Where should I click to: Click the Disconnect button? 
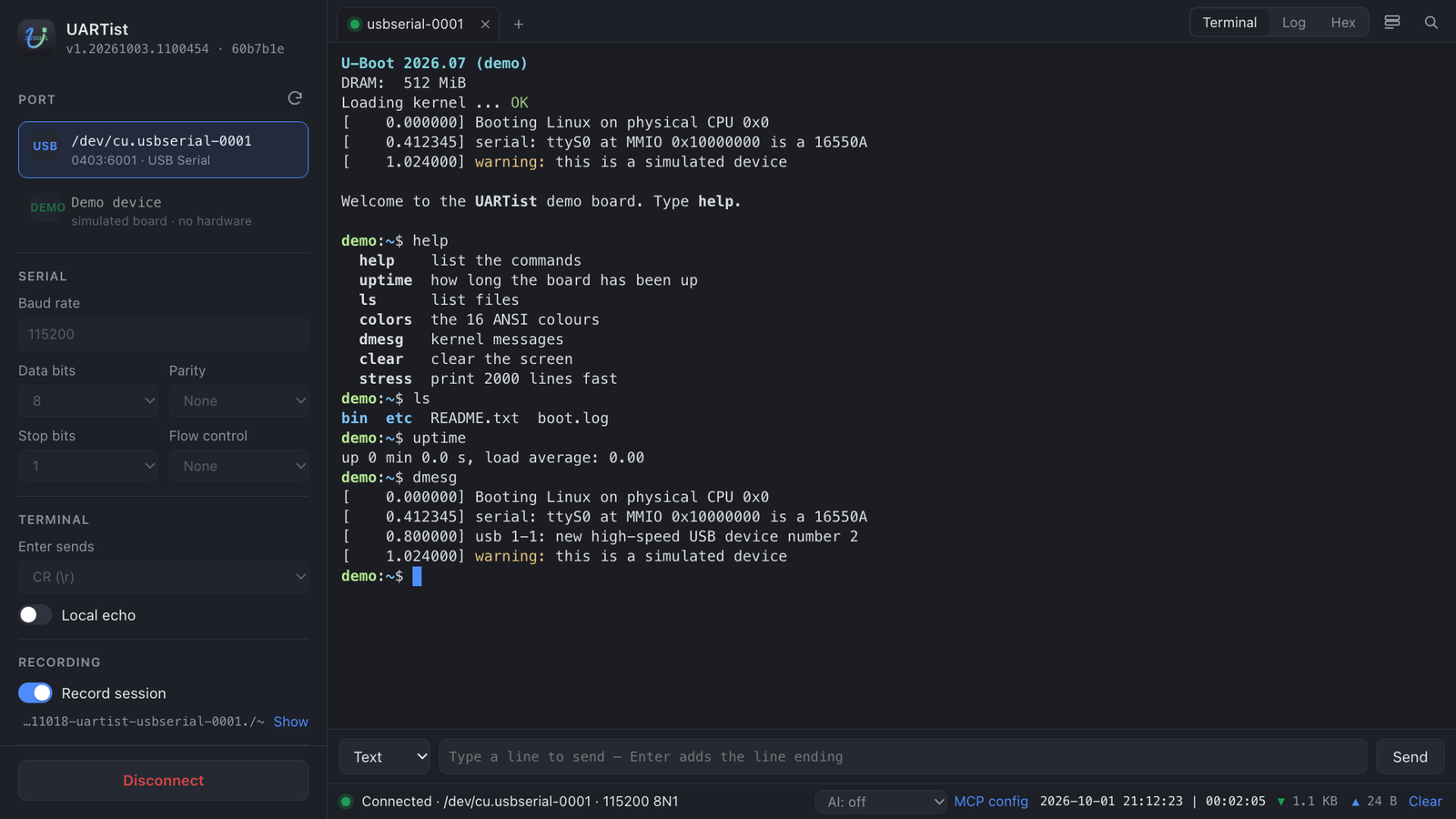163,781
